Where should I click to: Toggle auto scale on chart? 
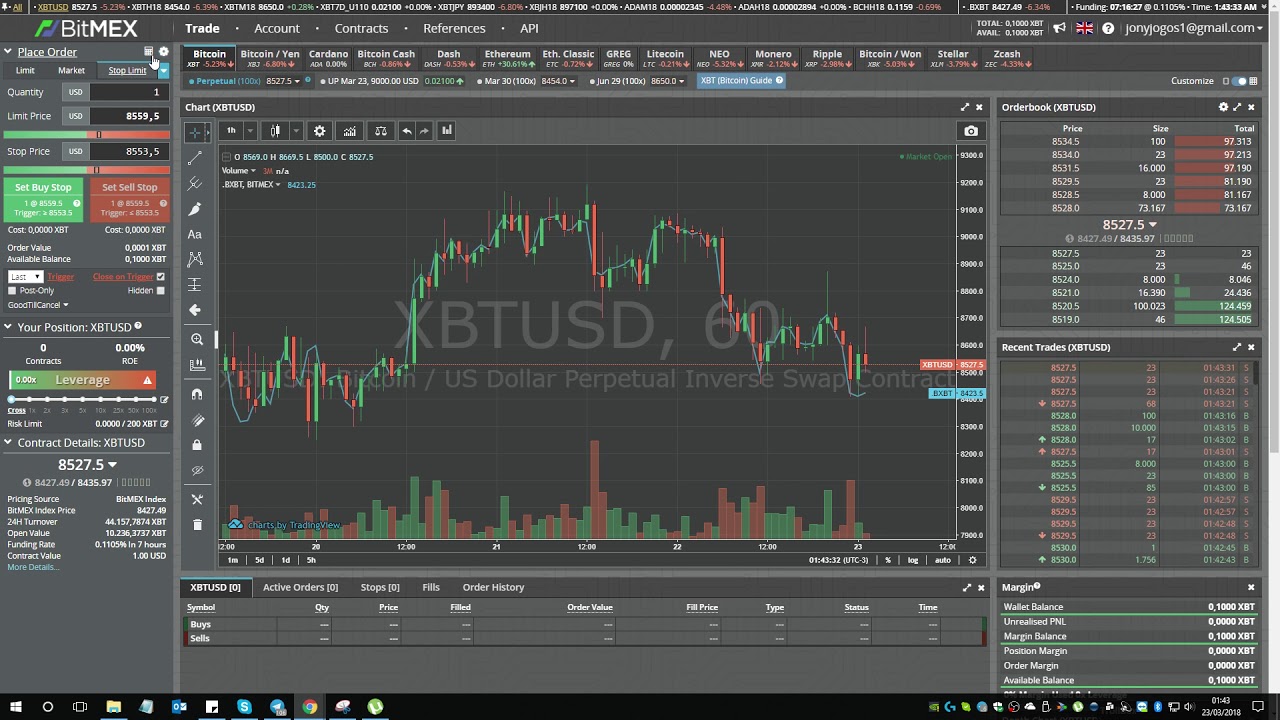[943, 560]
